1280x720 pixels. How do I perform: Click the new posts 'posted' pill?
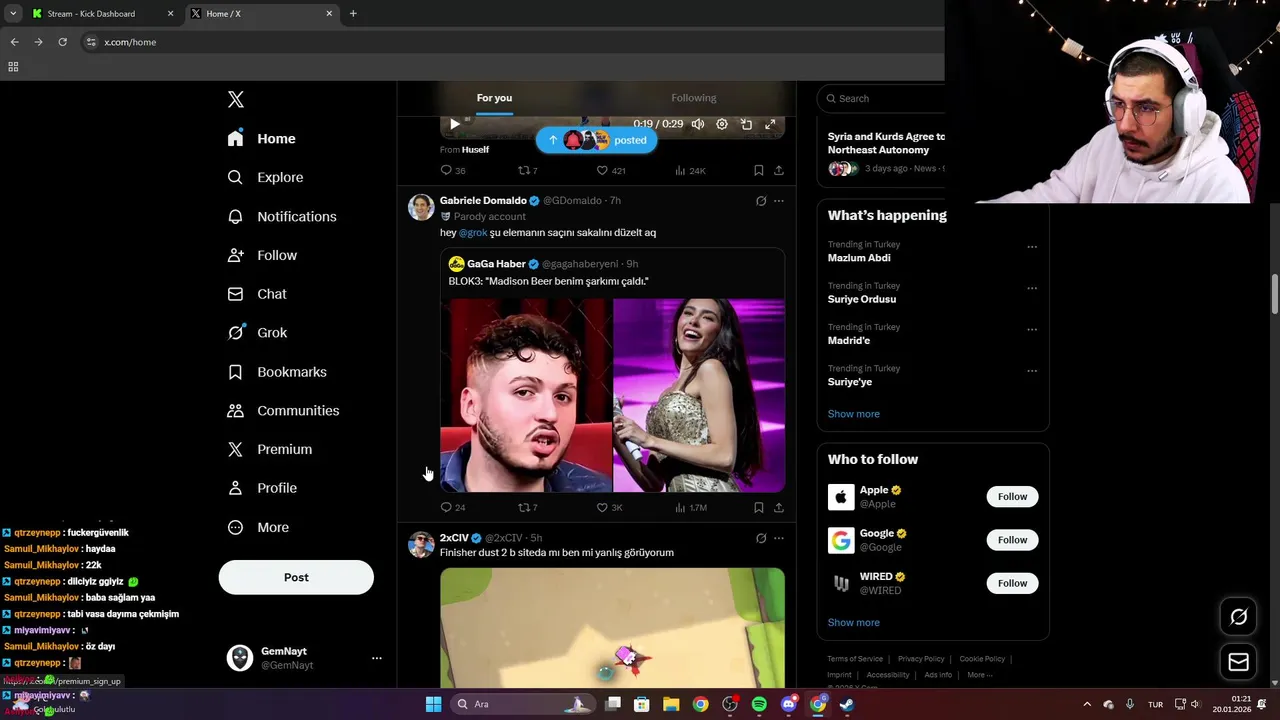(596, 140)
